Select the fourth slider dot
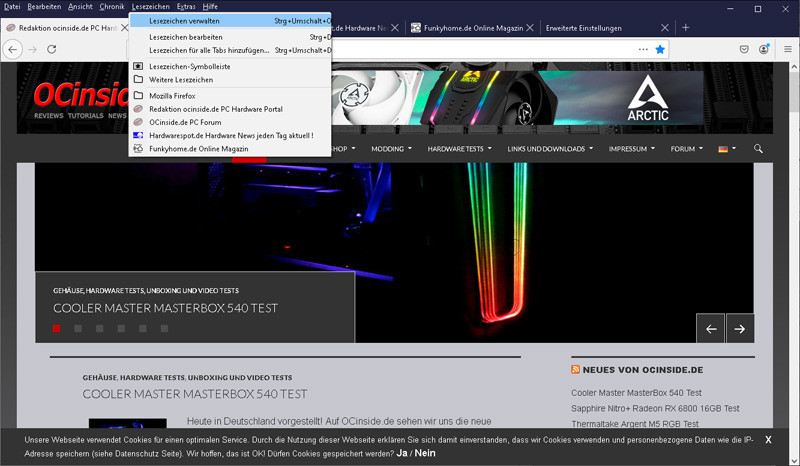Viewport: 800px width, 466px height. click(121, 328)
